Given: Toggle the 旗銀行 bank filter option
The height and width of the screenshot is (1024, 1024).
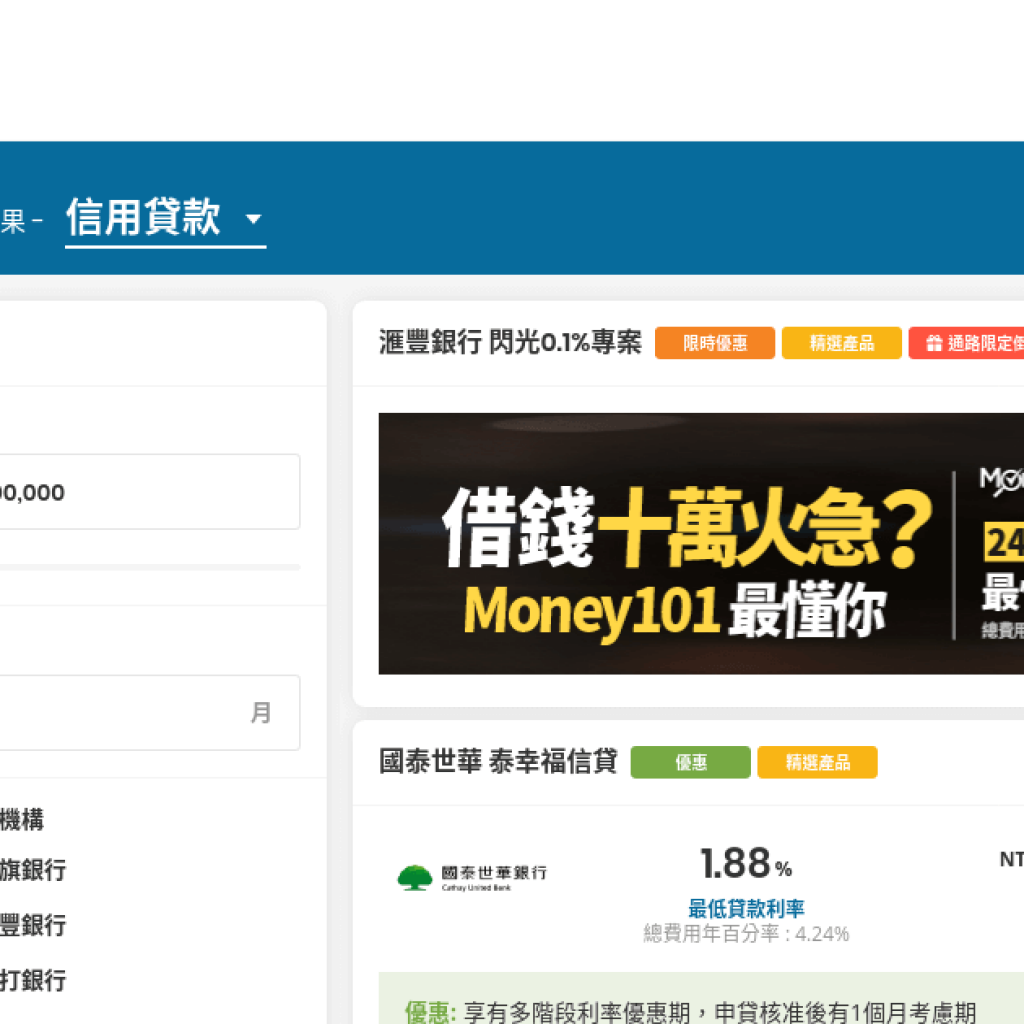Looking at the screenshot, I should click(32, 870).
